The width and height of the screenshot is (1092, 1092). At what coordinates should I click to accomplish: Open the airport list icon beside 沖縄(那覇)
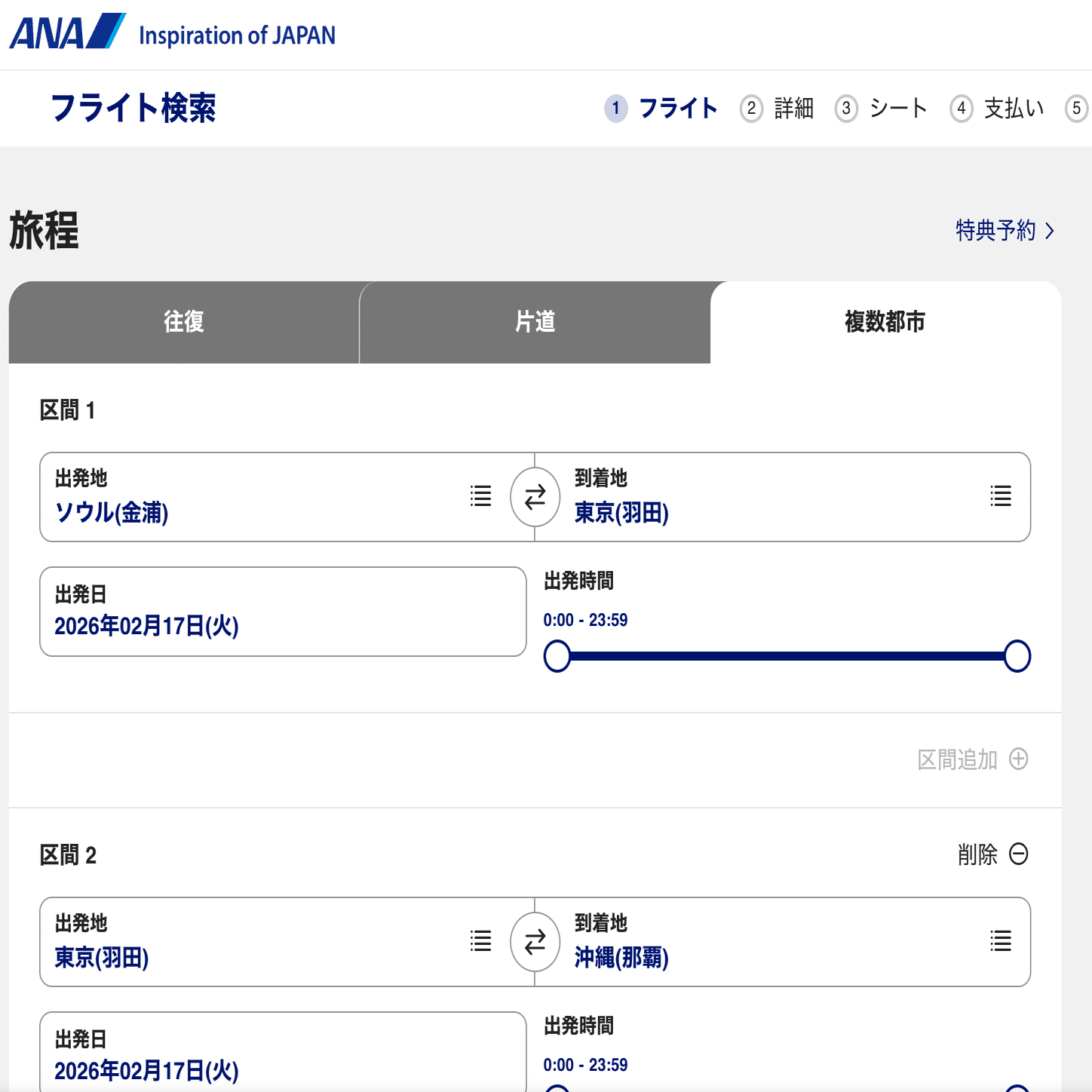1000,942
